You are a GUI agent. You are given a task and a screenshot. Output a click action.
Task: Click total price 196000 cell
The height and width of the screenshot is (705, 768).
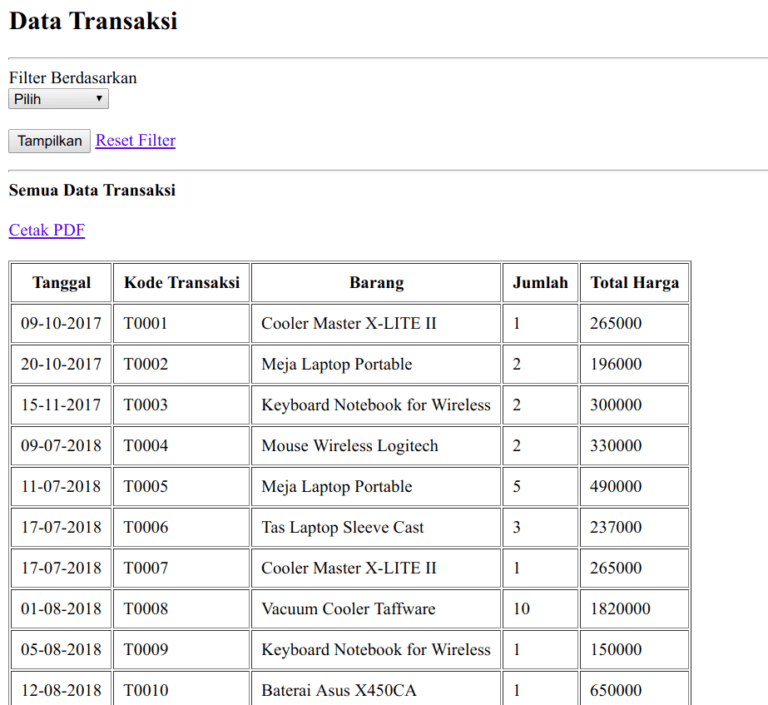point(634,364)
